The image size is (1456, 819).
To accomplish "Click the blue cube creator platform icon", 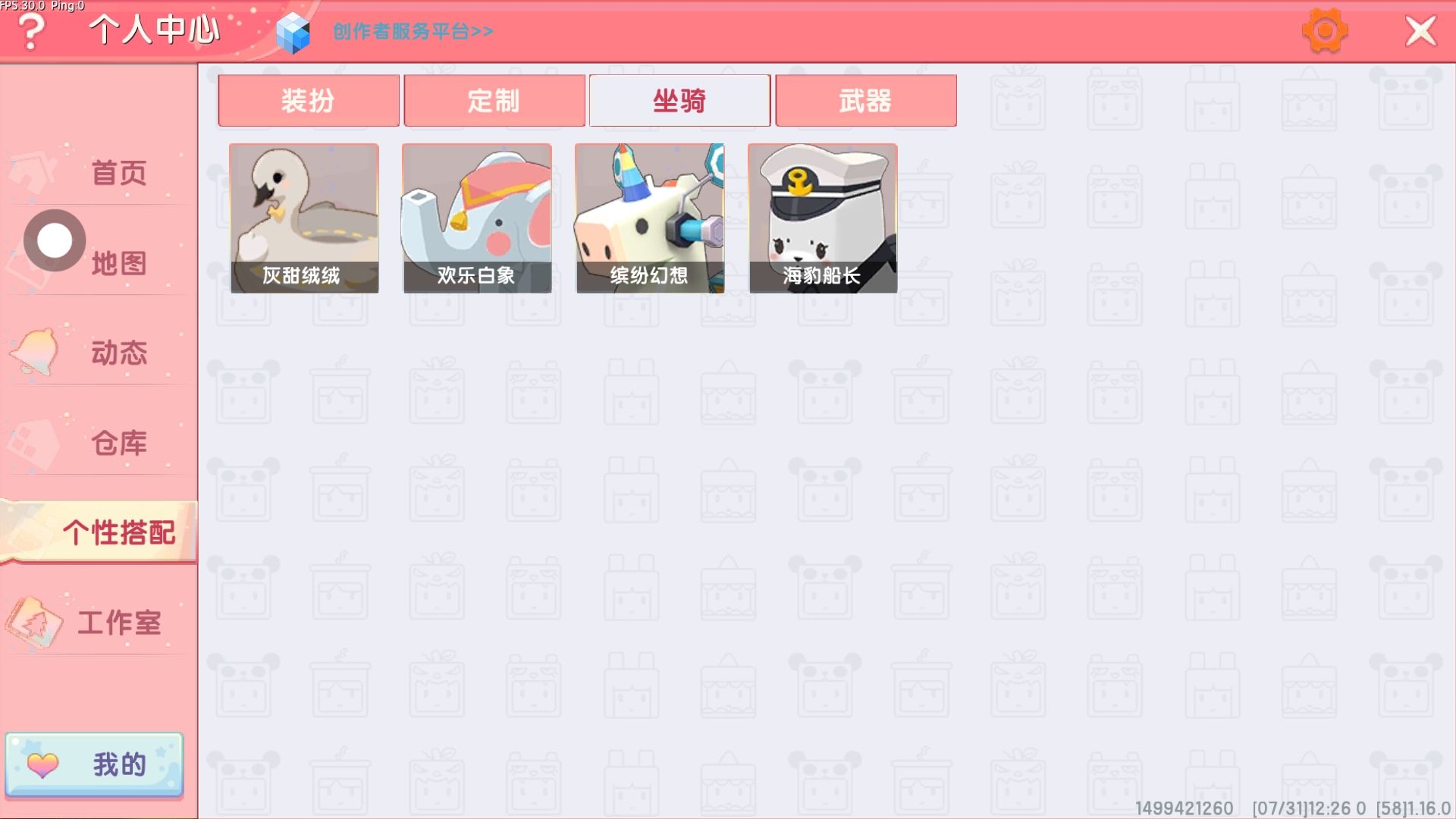I will point(293,33).
